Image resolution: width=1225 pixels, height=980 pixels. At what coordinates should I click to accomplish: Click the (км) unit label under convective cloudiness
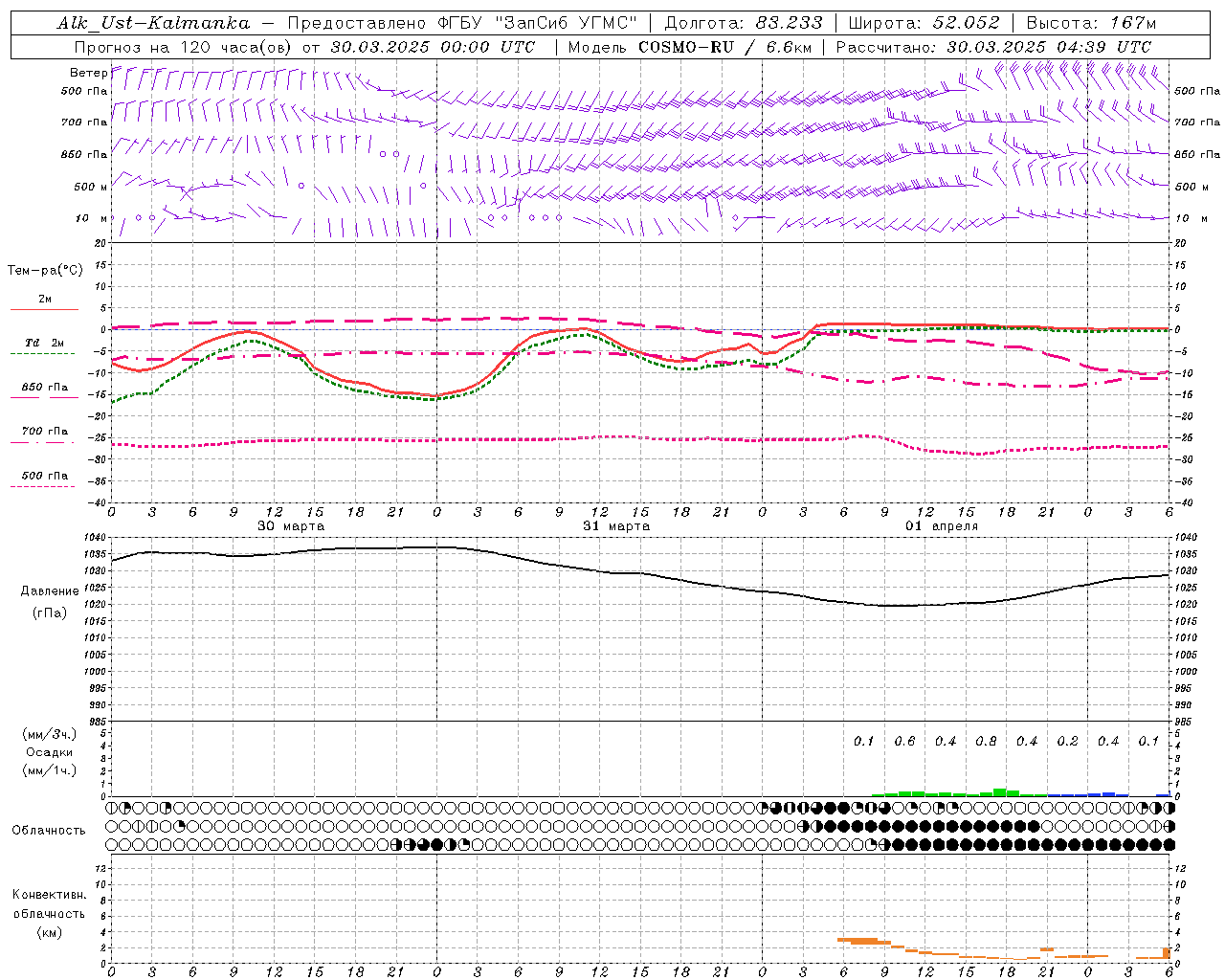click(x=49, y=932)
